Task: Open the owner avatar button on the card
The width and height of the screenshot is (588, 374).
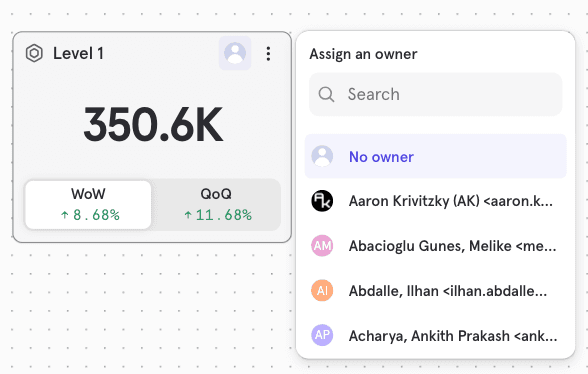Action: [235, 53]
